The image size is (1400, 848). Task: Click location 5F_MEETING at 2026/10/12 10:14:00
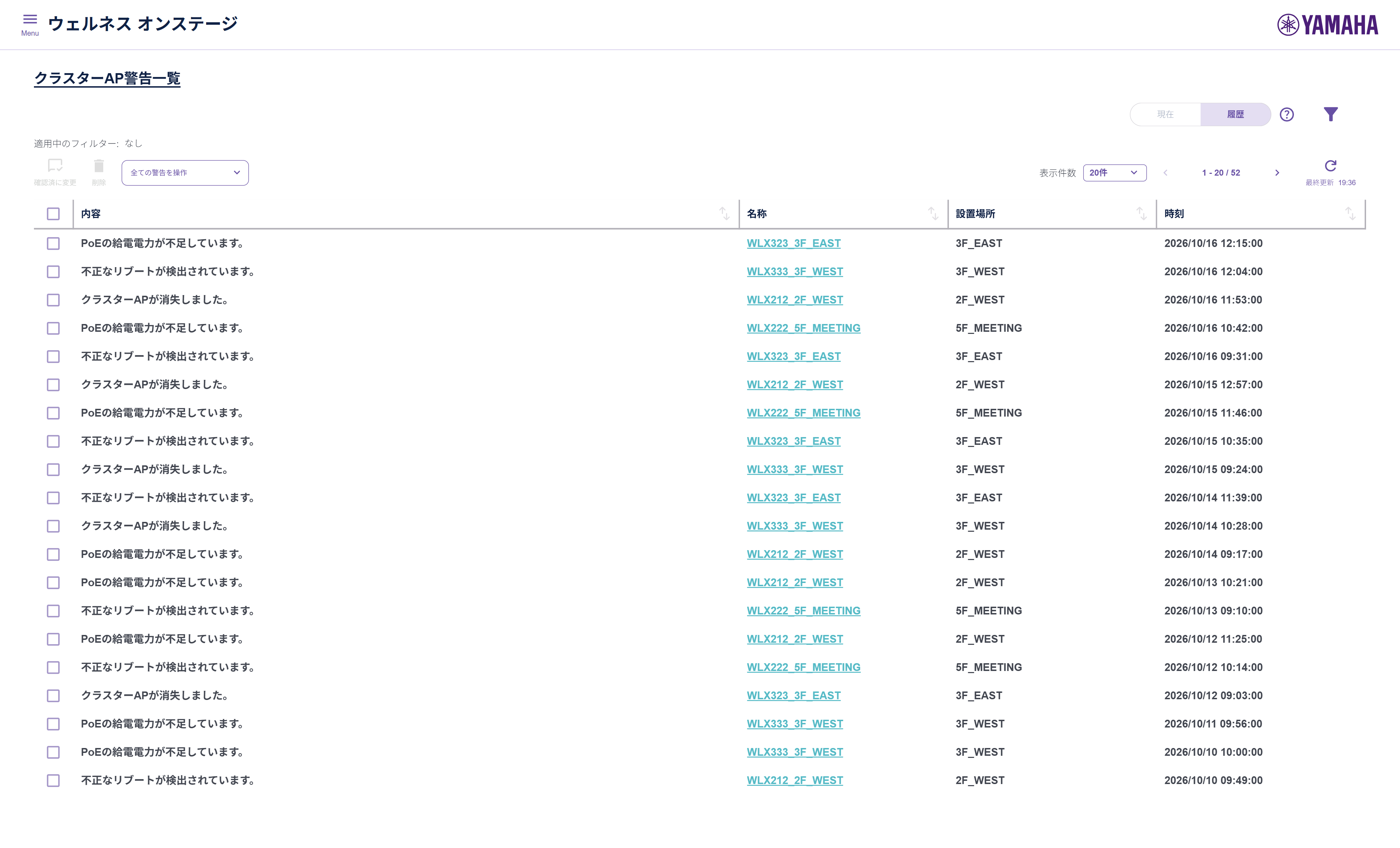point(988,667)
